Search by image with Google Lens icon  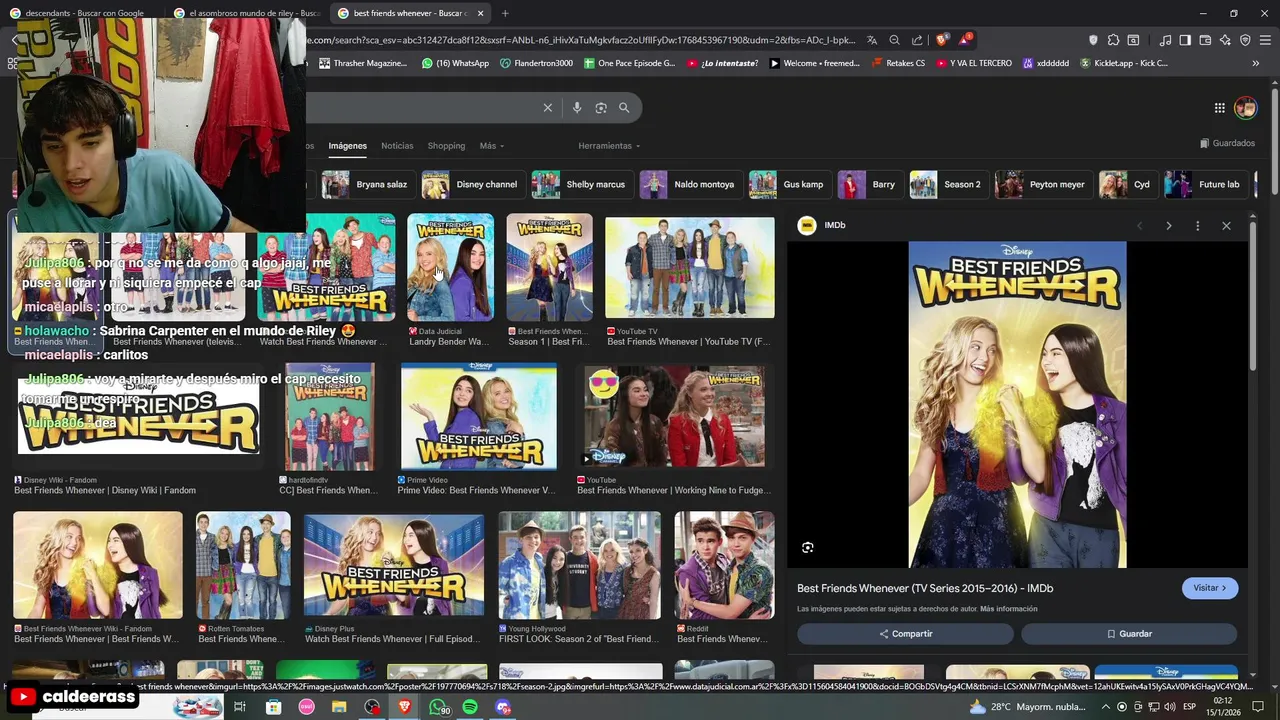[x=601, y=108]
